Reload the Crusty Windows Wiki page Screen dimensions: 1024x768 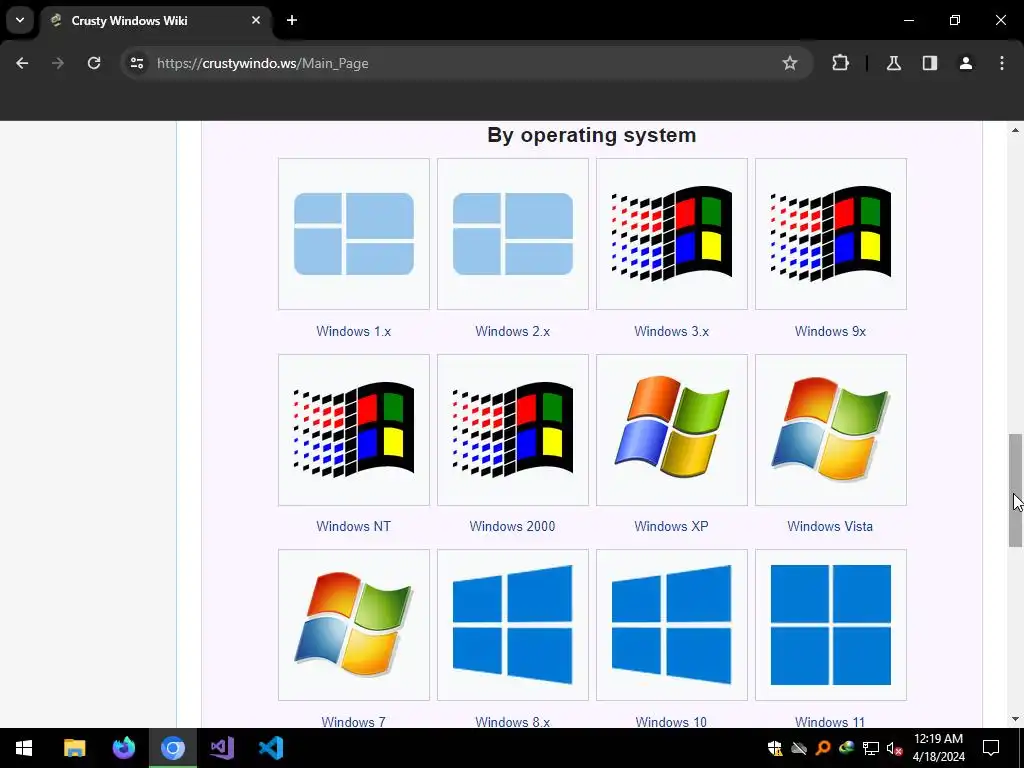(94, 63)
